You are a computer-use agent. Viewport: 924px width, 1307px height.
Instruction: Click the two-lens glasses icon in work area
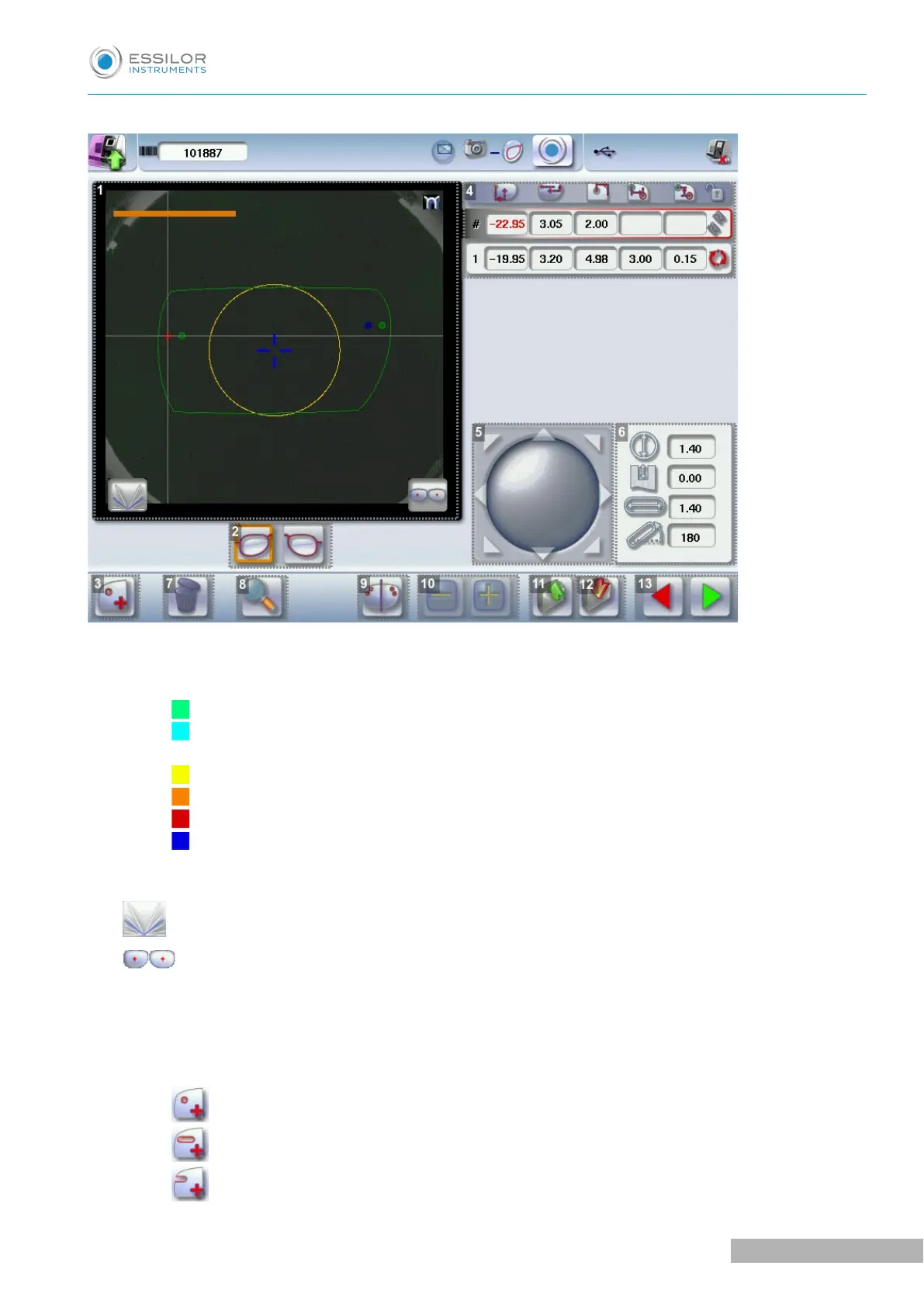427,494
